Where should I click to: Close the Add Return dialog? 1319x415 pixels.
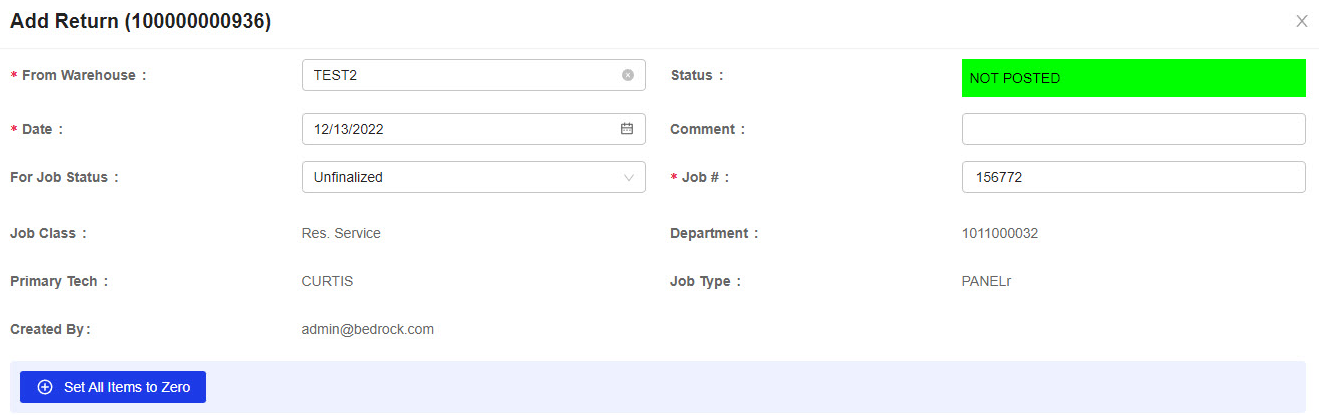(x=1302, y=21)
